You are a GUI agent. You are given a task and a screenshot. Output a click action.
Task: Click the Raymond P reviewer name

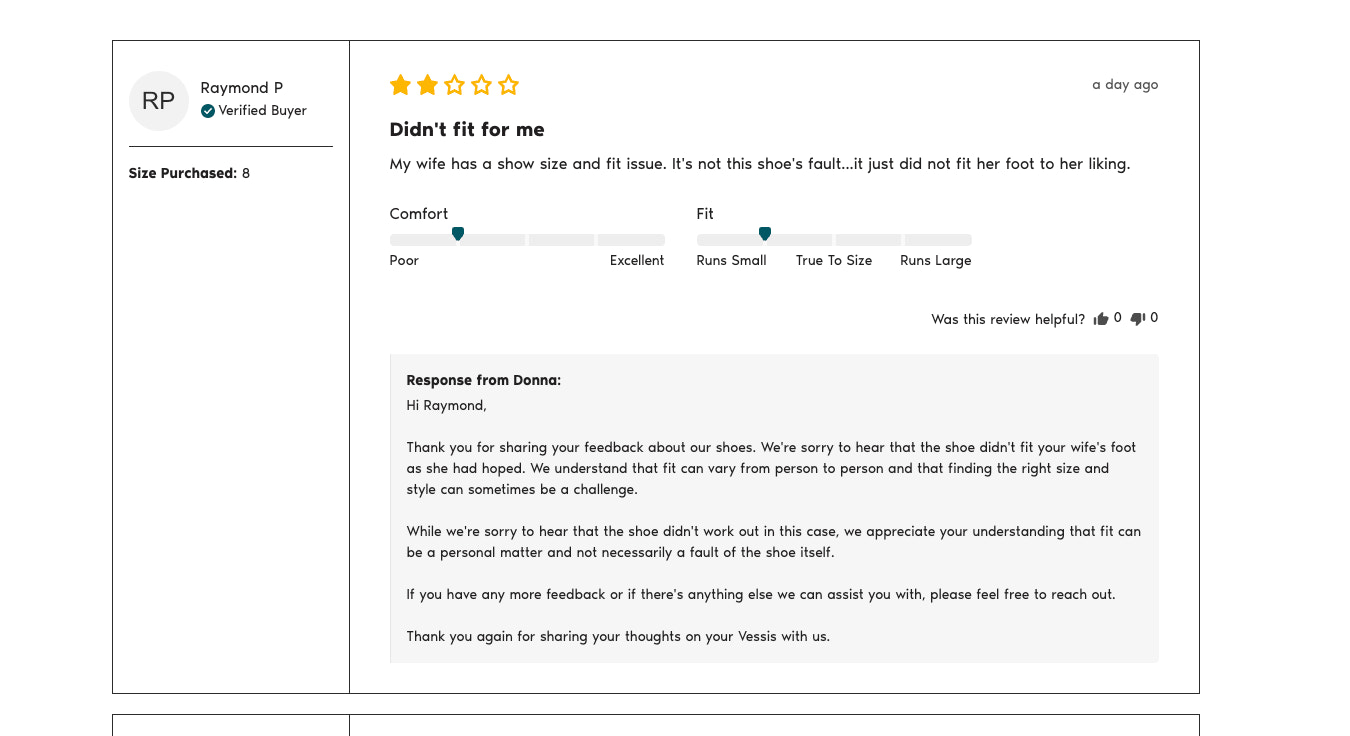click(x=242, y=88)
